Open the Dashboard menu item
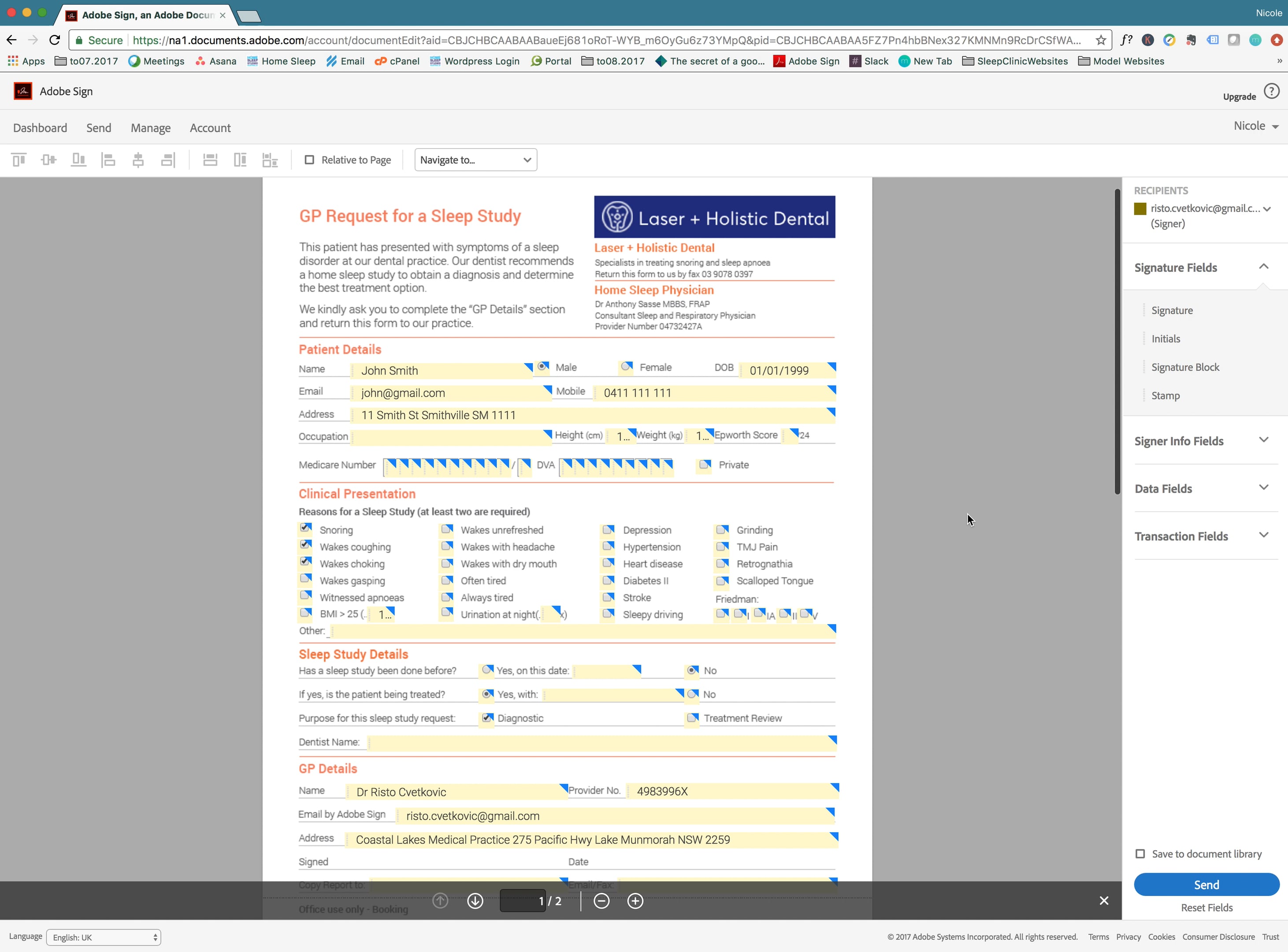Viewport: 1288px width, 952px height. tap(40, 127)
